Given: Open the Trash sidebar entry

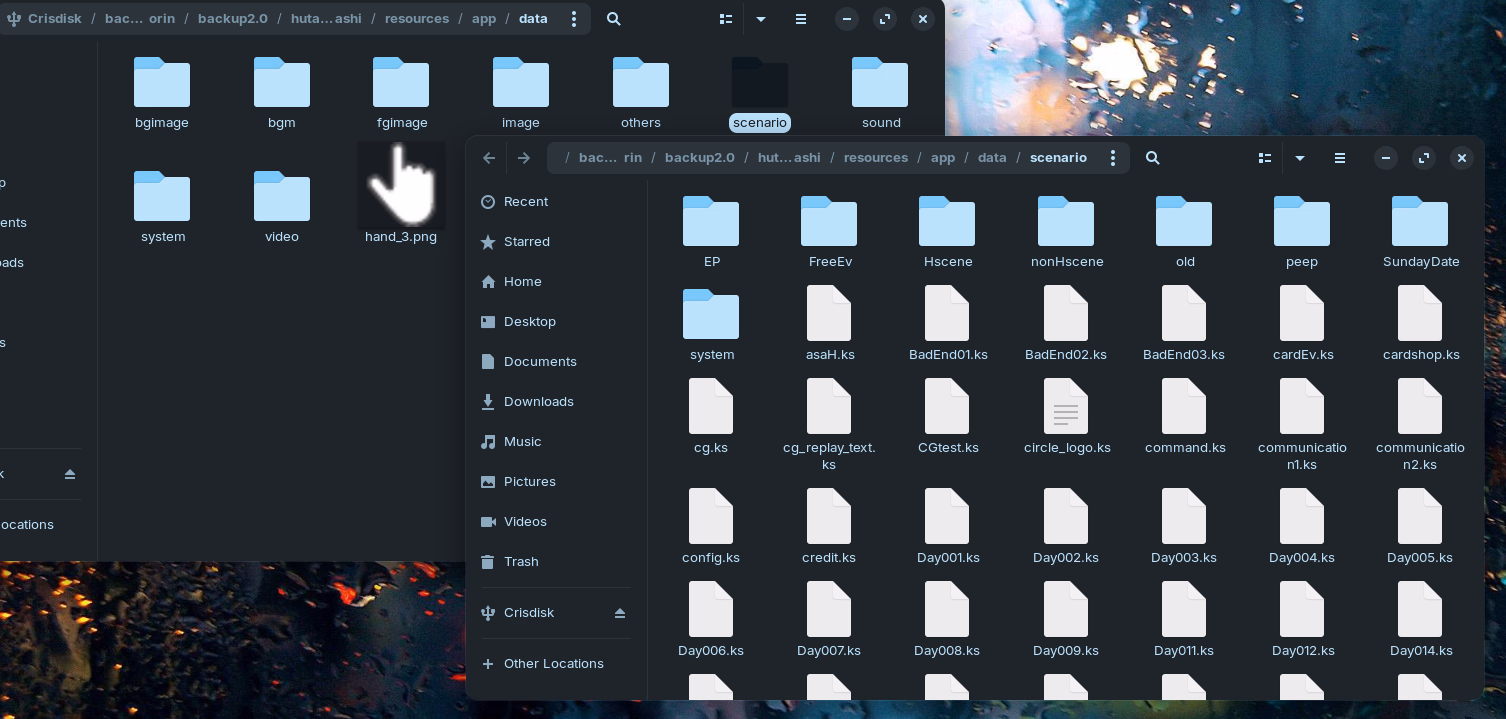Looking at the screenshot, I should pos(521,562).
